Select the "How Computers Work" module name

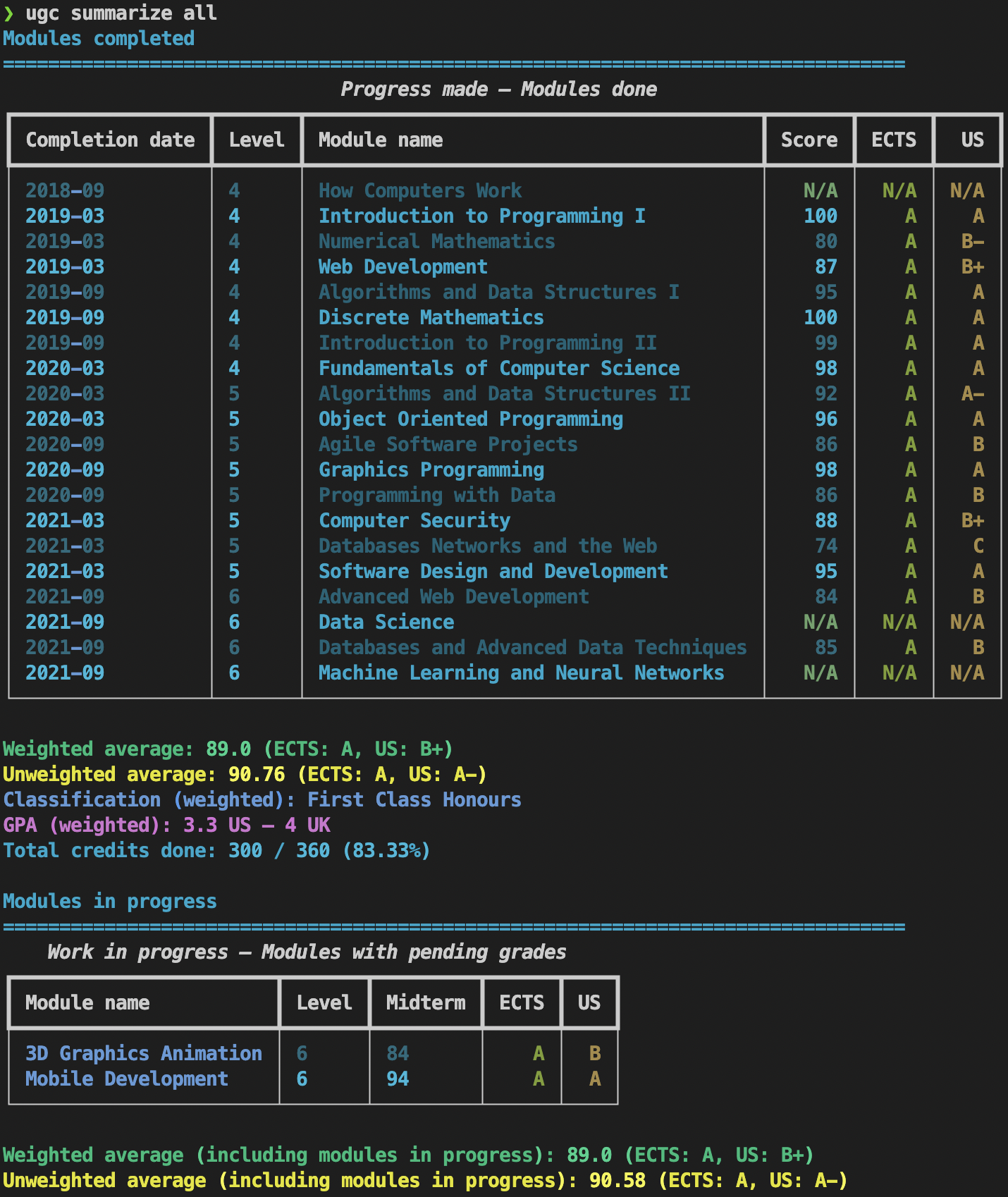419,191
